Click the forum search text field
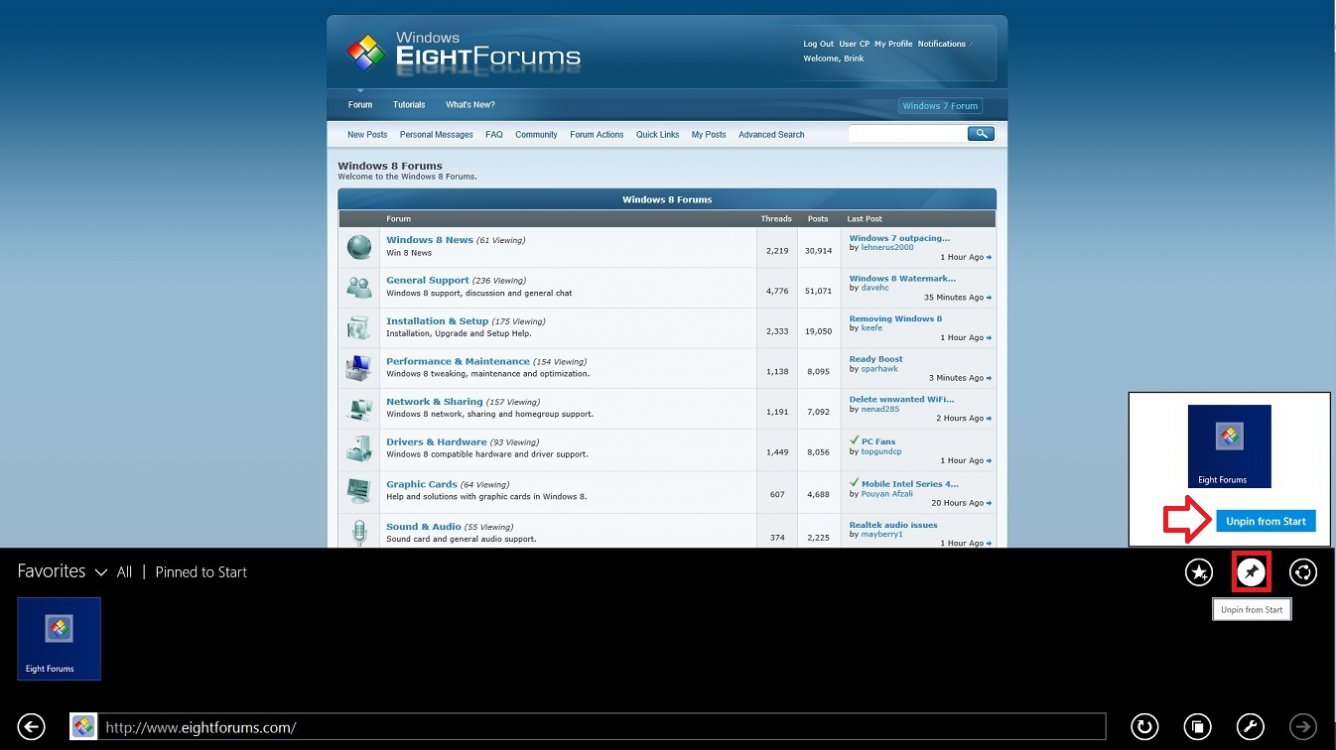Screen dimensions: 1336x750 coord(907,133)
